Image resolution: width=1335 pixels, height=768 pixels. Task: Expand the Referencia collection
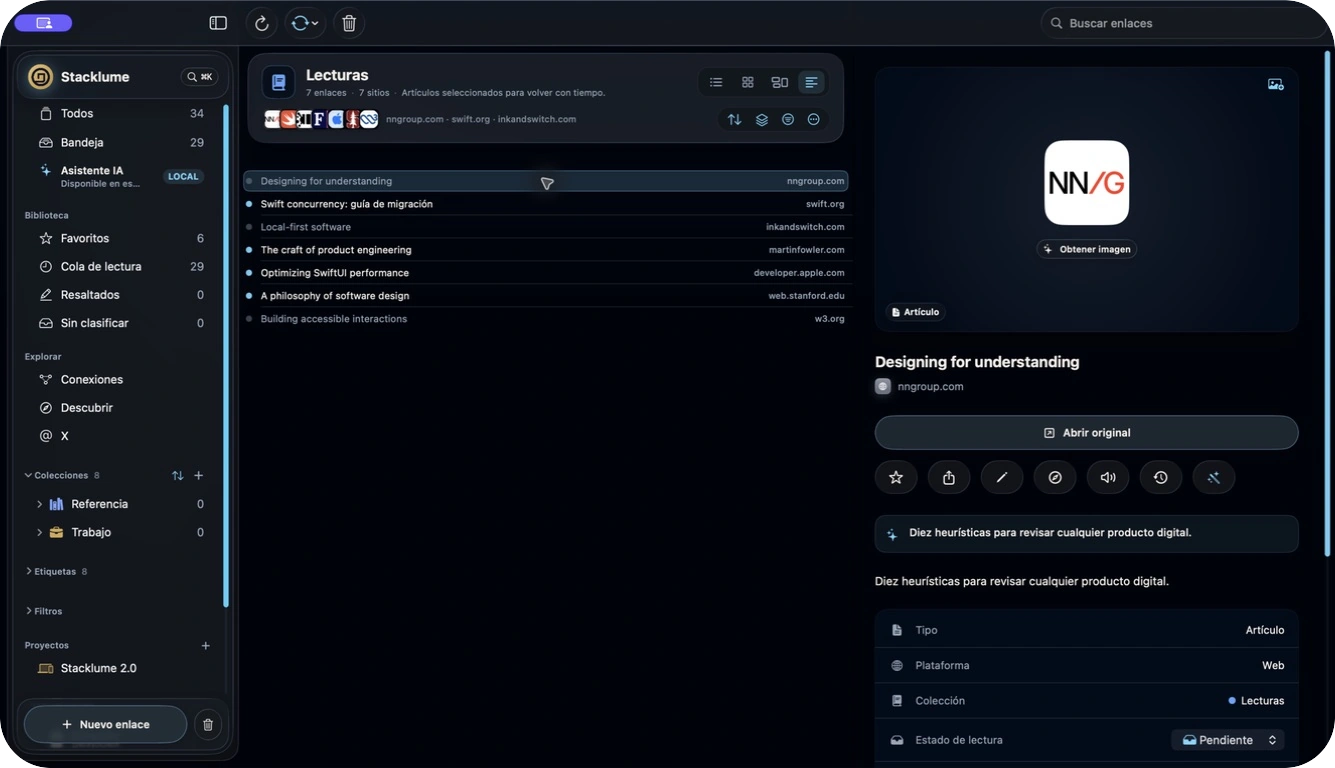(x=39, y=504)
